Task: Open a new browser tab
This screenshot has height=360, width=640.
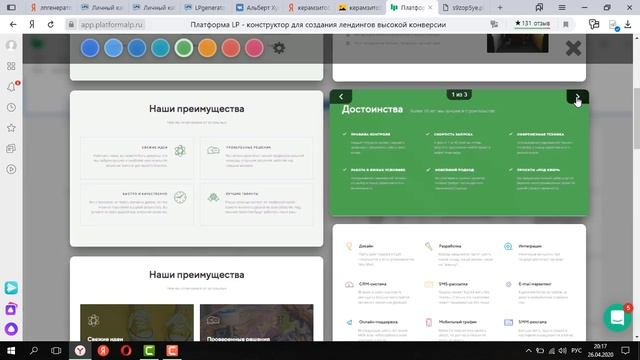Action: (500, 7)
